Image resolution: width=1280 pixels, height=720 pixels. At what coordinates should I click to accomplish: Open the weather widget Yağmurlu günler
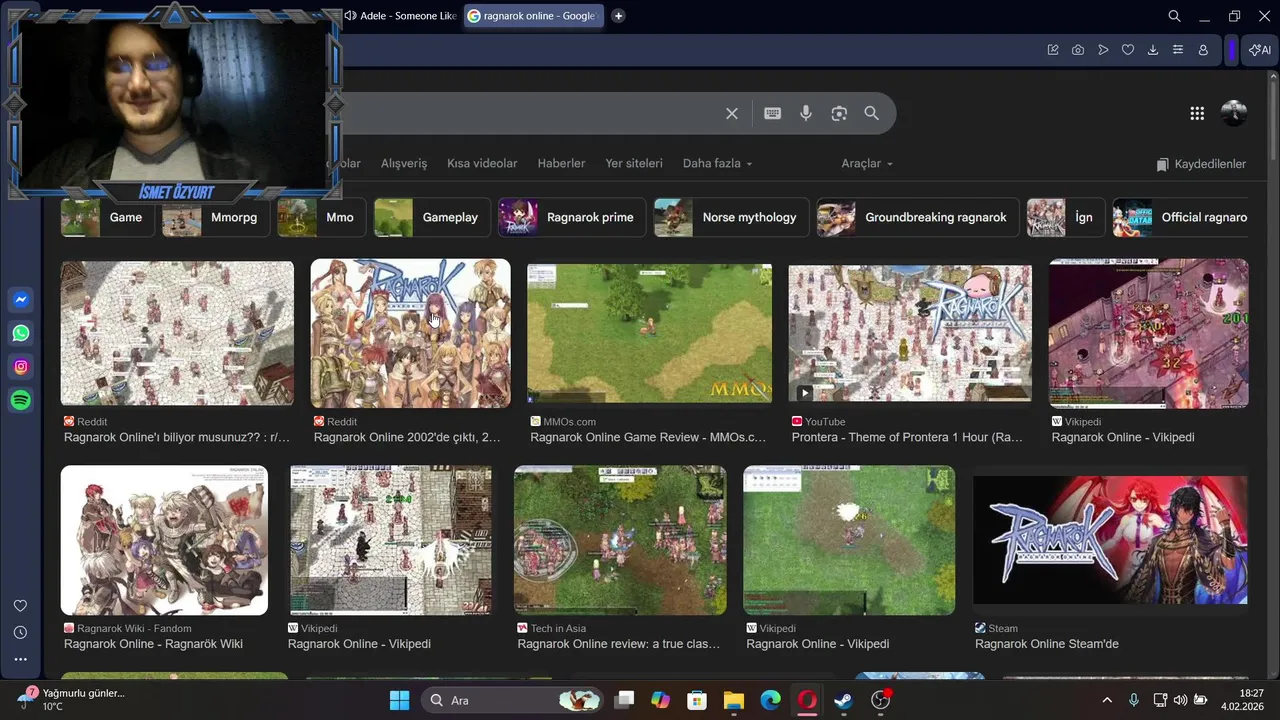tap(72, 699)
